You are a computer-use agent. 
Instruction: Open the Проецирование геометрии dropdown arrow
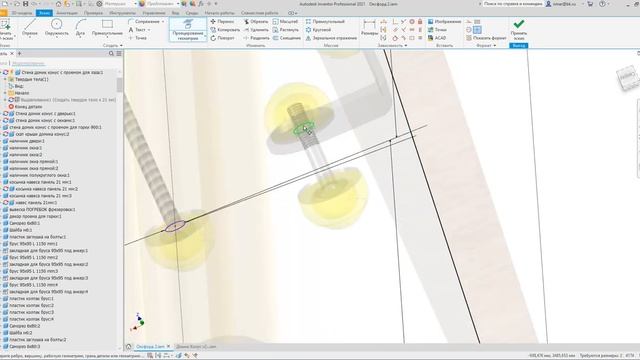click(204, 36)
